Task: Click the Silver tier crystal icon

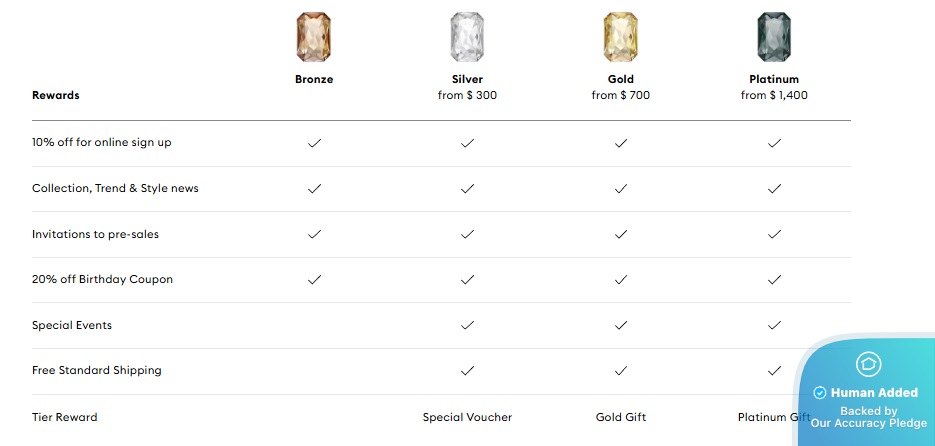Action: coord(467,37)
